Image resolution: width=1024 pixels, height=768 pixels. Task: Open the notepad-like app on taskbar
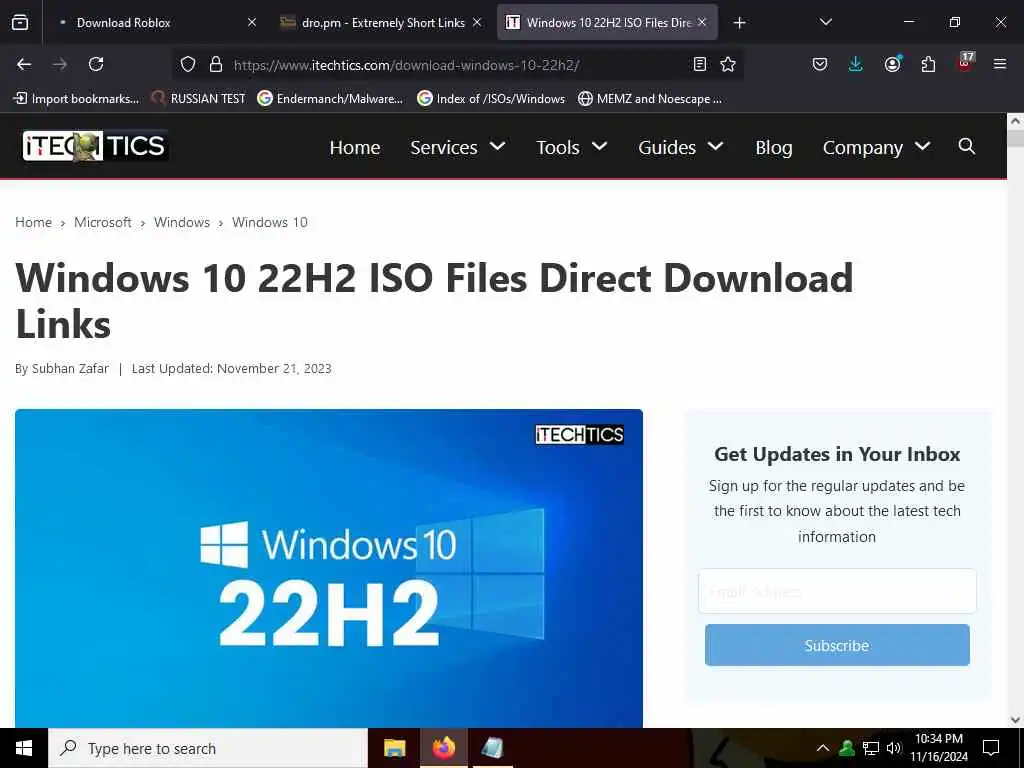(x=492, y=748)
